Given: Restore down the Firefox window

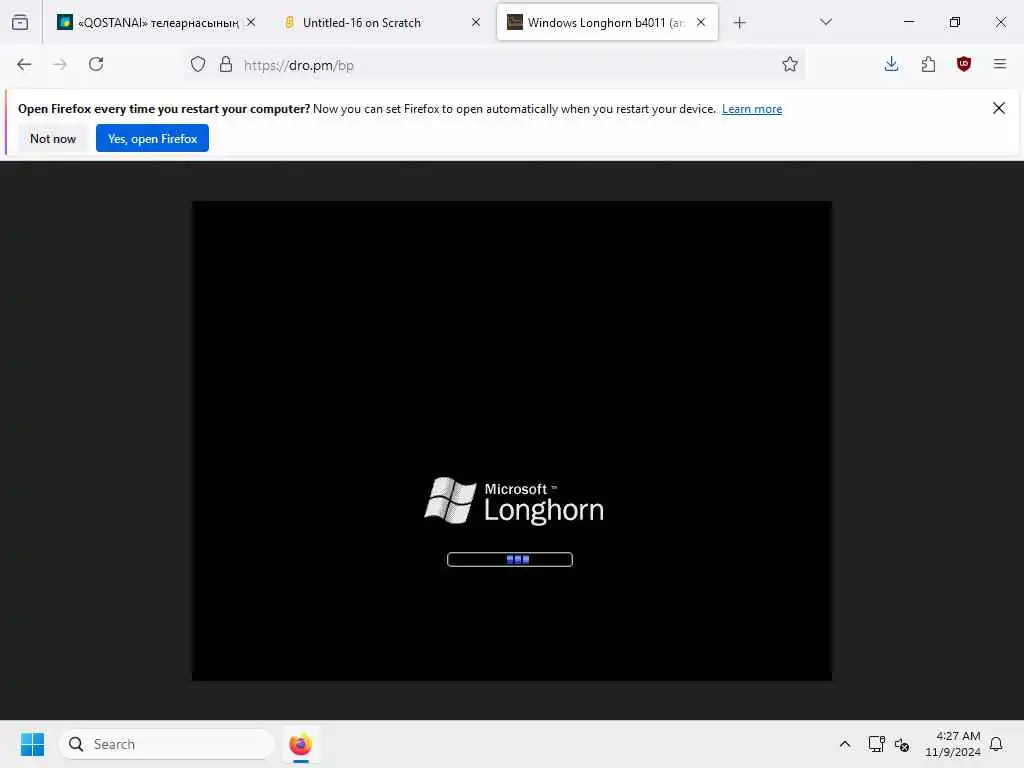Looking at the screenshot, I should click(x=955, y=22).
